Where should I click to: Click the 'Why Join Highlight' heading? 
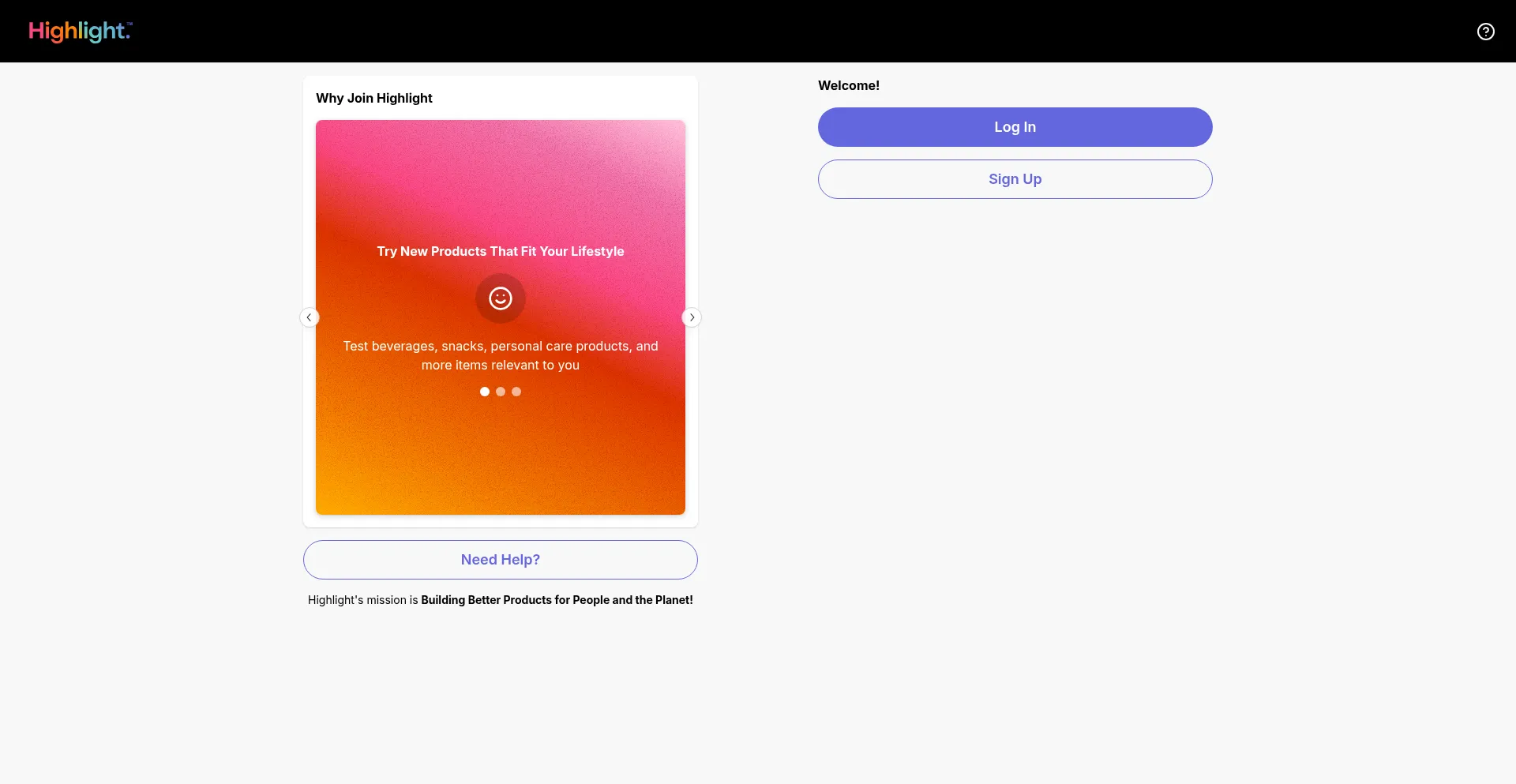(373, 98)
